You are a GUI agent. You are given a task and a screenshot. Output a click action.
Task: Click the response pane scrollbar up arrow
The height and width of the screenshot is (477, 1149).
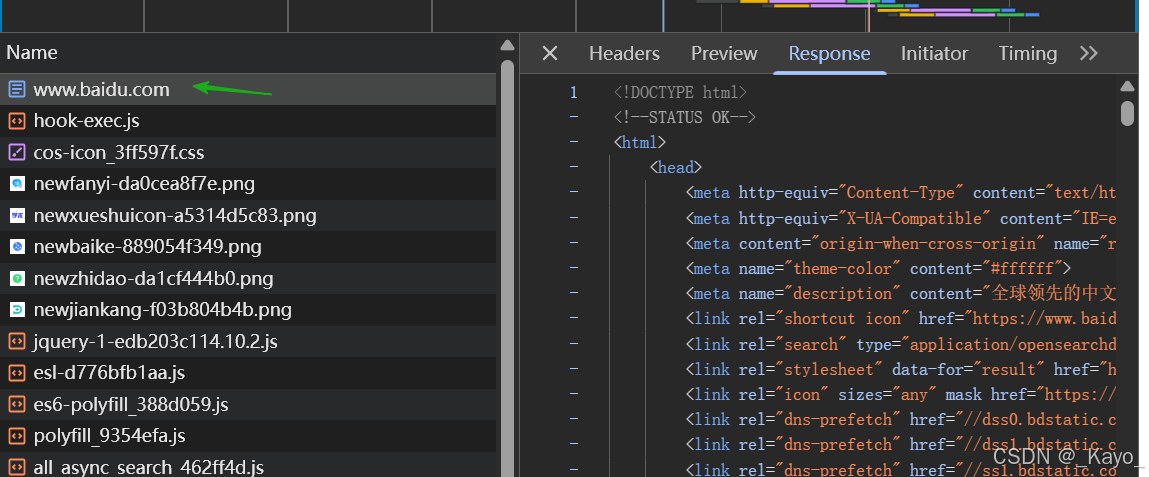pos(1128,86)
